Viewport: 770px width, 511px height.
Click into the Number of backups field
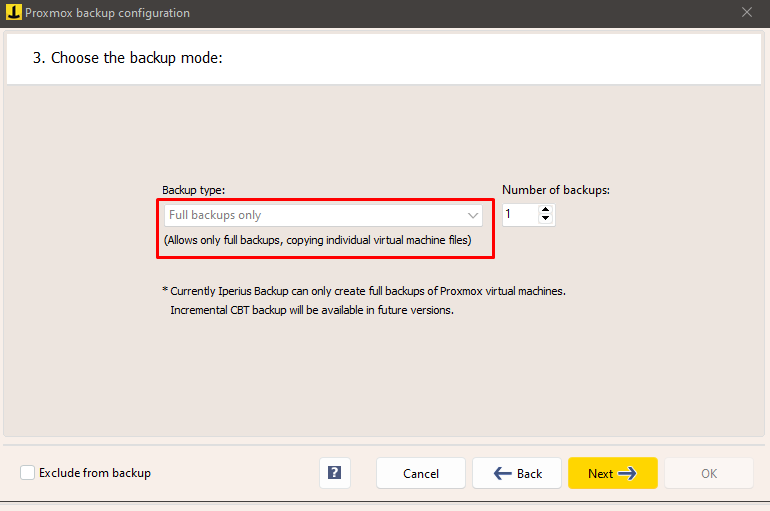(x=519, y=215)
